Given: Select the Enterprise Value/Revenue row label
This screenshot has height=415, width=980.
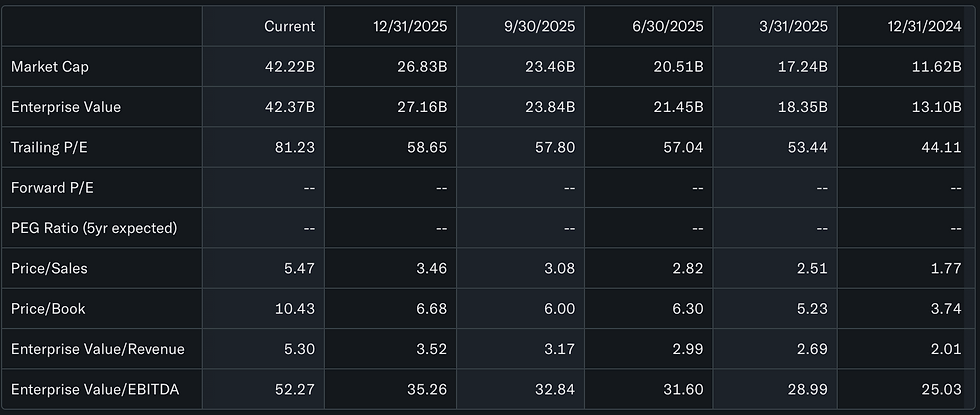Looking at the screenshot, I should [x=98, y=349].
